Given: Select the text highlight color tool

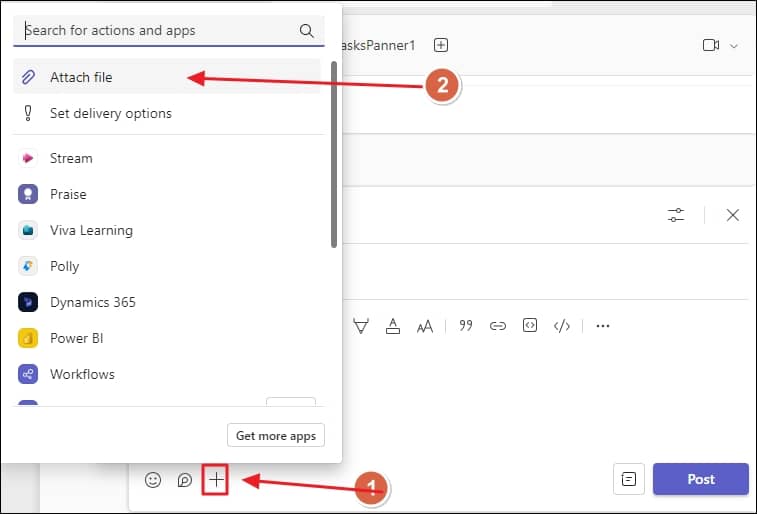Looking at the screenshot, I should 361,326.
